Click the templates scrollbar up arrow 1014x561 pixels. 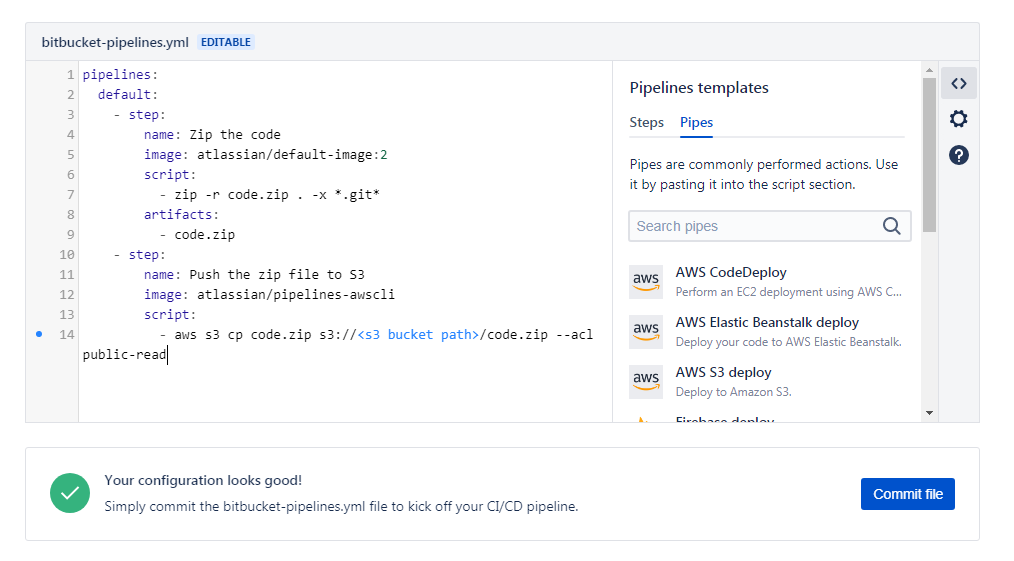(929, 70)
